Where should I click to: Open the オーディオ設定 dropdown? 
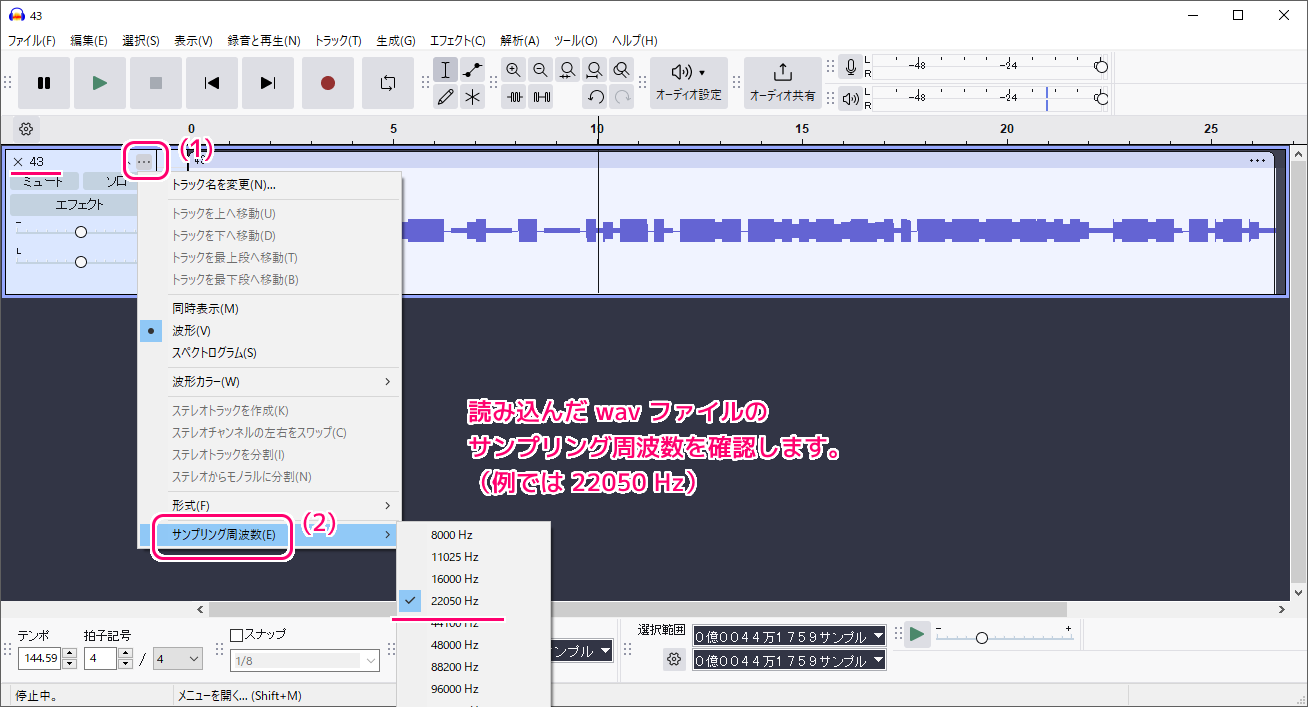[x=688, y=83]
